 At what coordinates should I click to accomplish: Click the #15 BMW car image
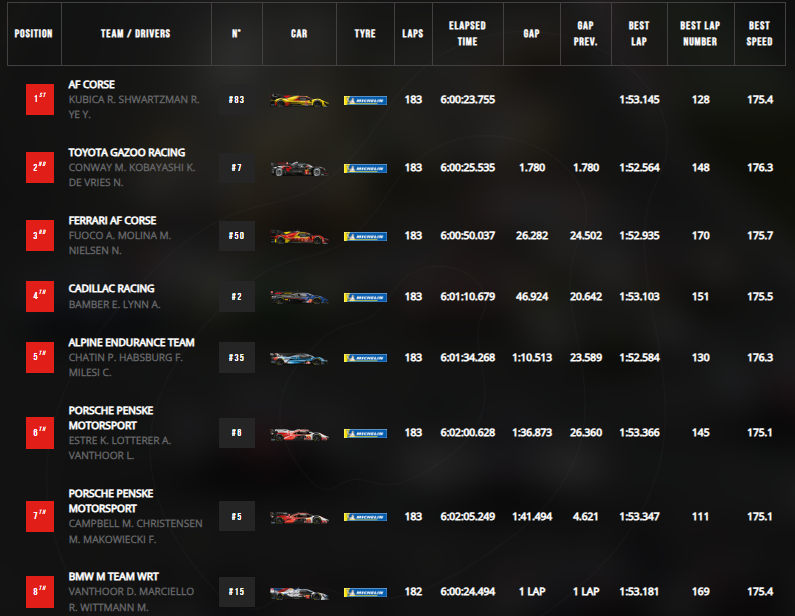[299, 593]
